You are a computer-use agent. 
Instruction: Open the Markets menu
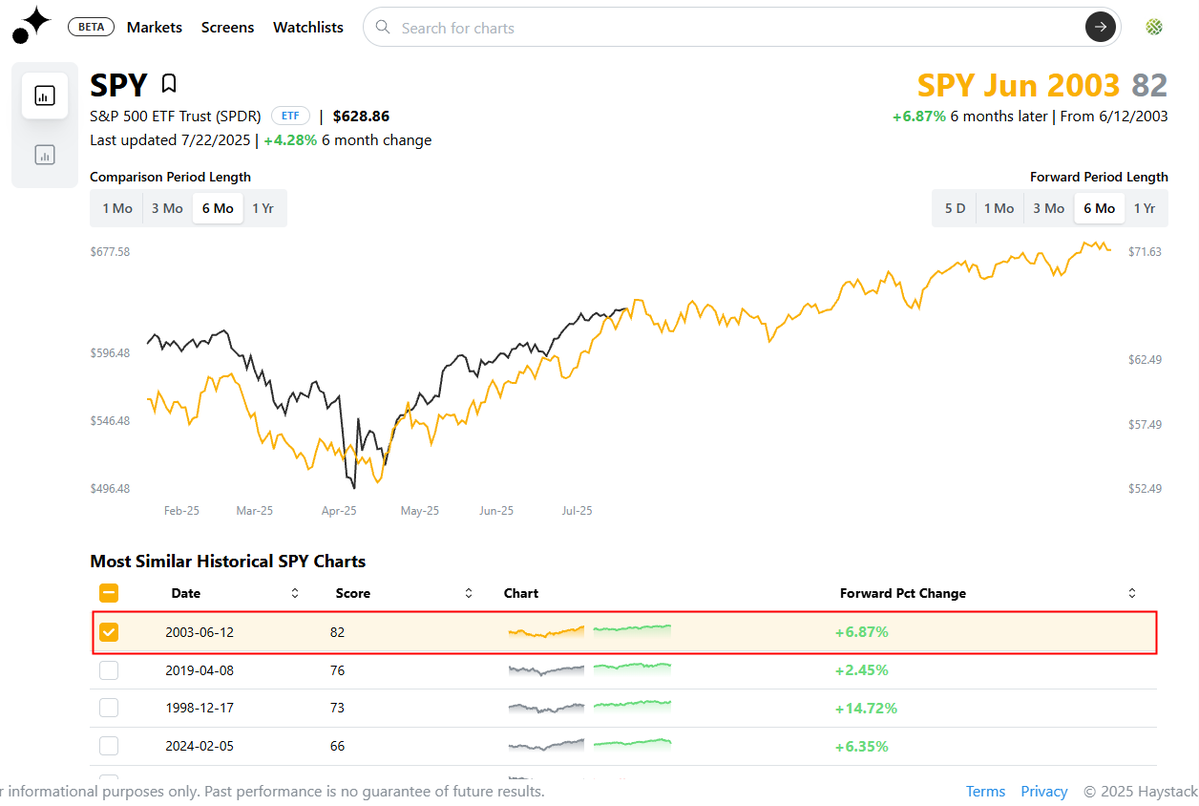coord(154,27)
